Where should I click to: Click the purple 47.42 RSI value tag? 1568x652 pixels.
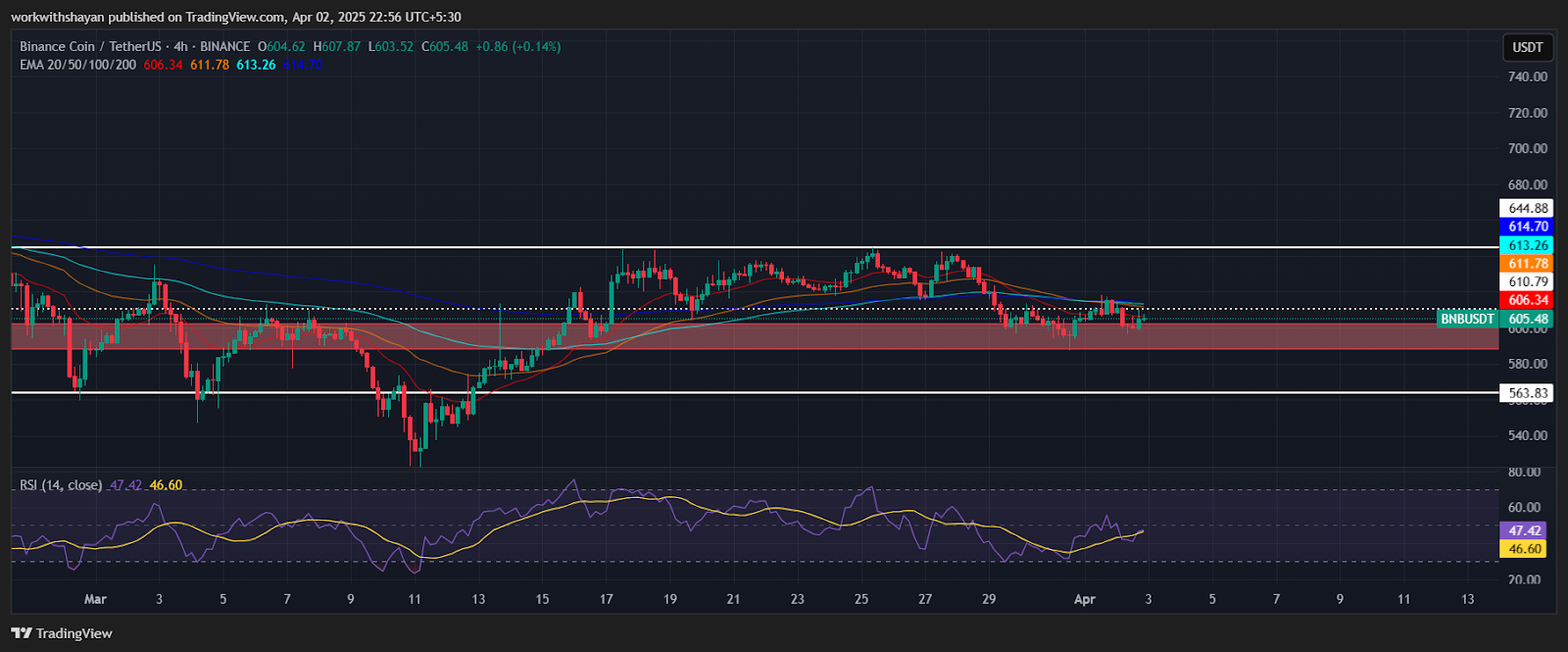[1524, 530]
